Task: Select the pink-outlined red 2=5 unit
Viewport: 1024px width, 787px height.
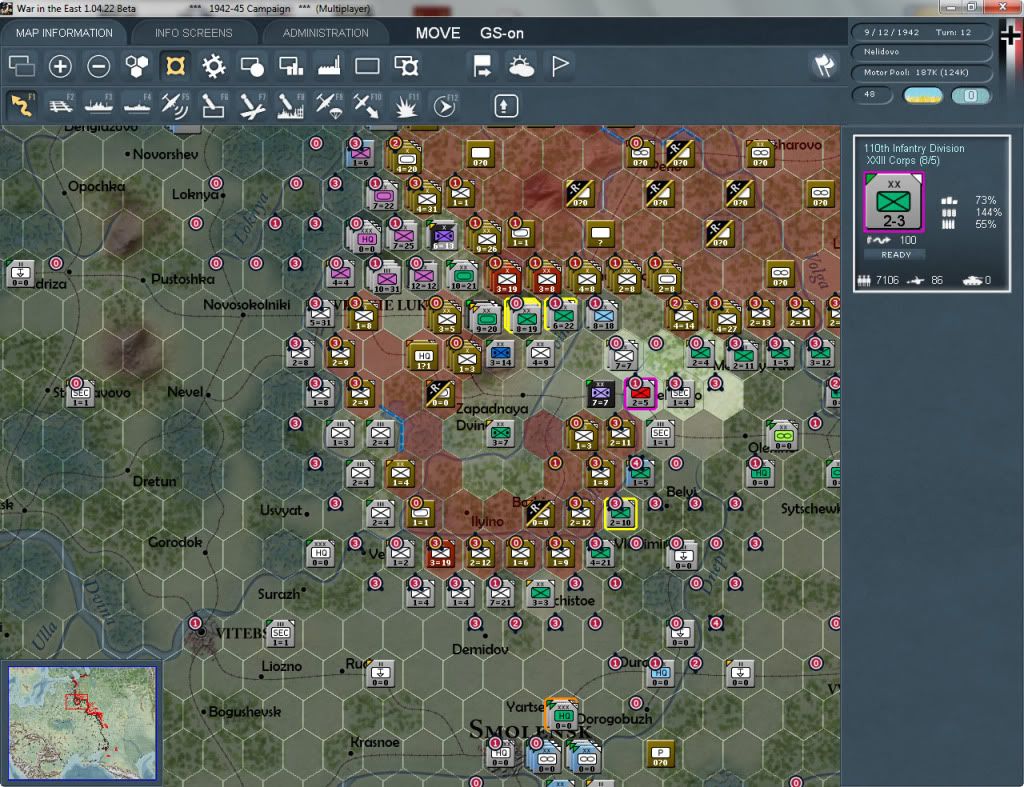Action: pyautogui.click(x=640, y=393)
